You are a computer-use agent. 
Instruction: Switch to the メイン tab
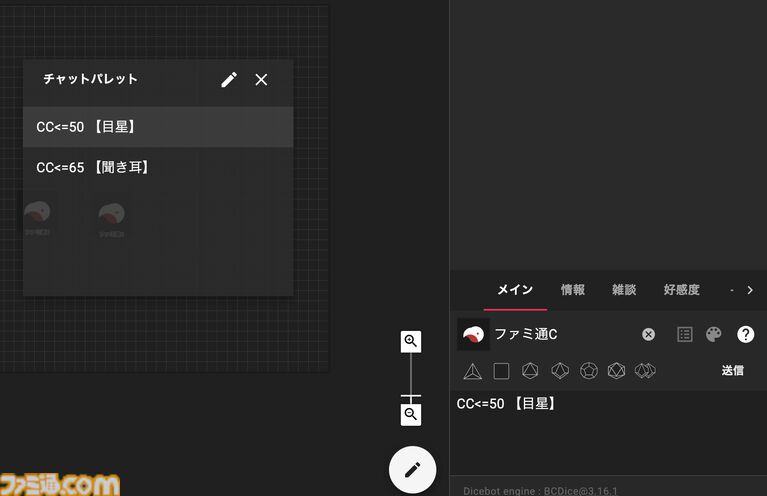click(515, 290)
